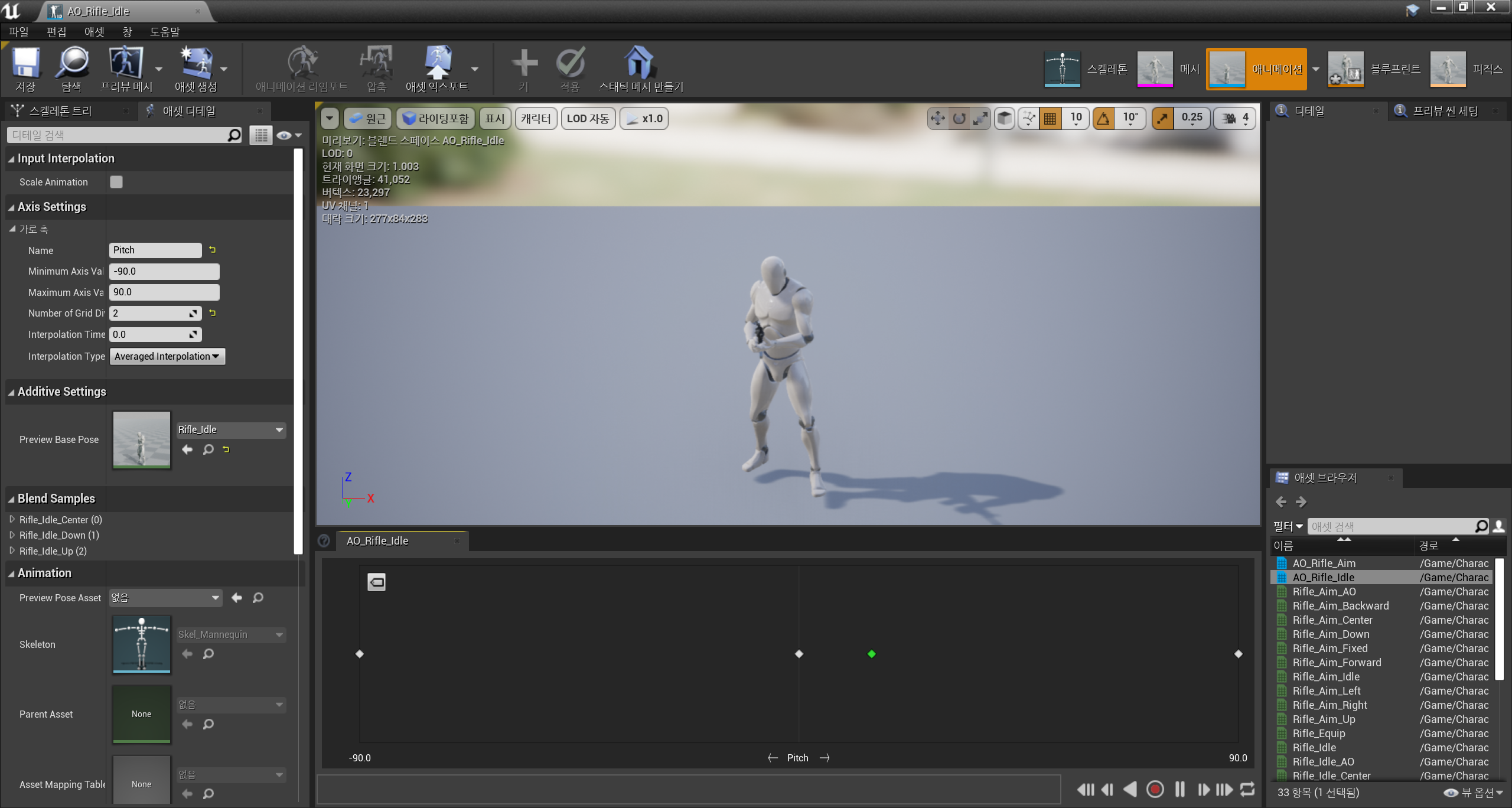Go back in asset browser history
This screenshot has height=808, width=1512.
(1281, 502)
